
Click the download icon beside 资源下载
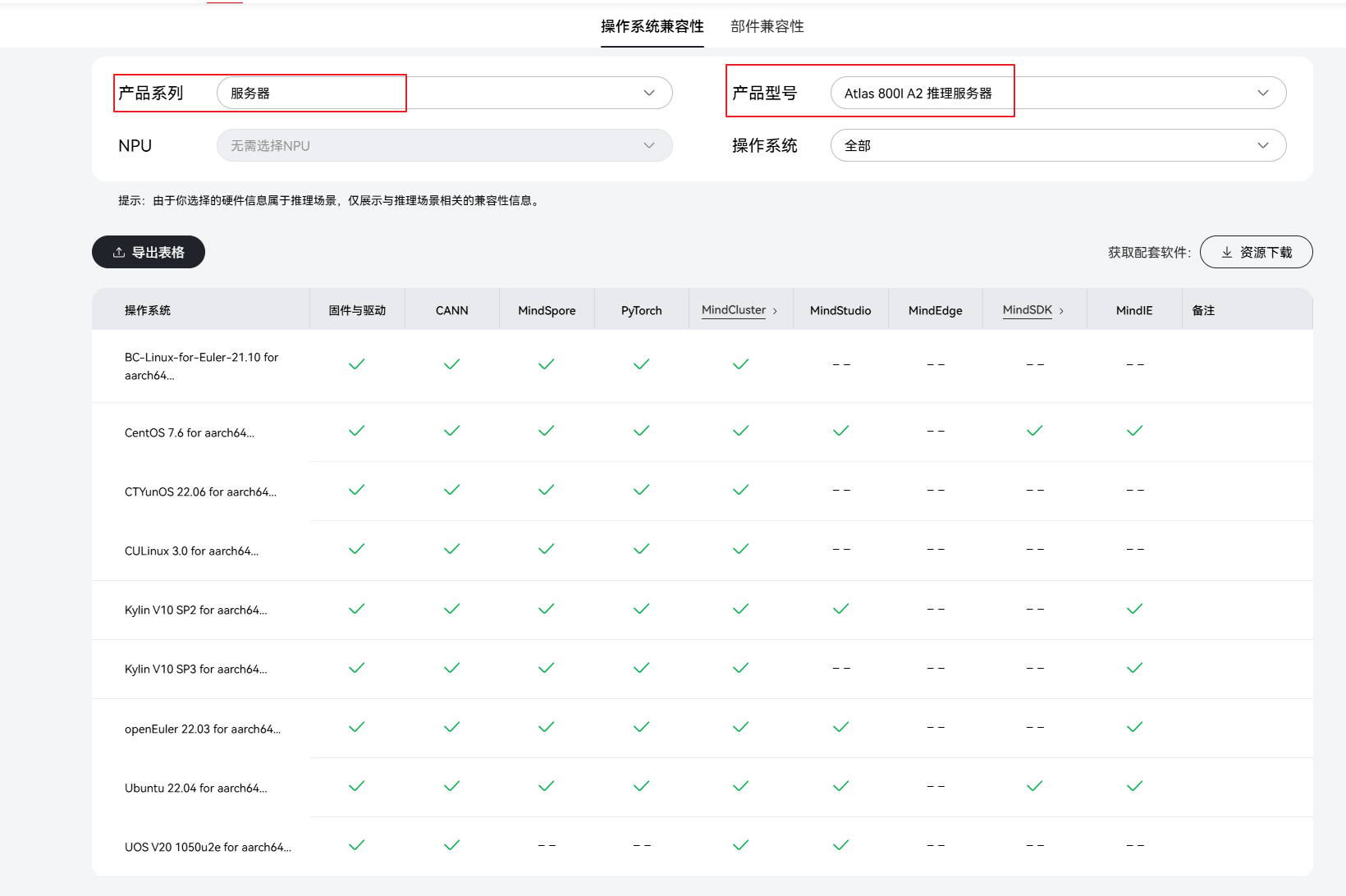(x=1227, y=253)
